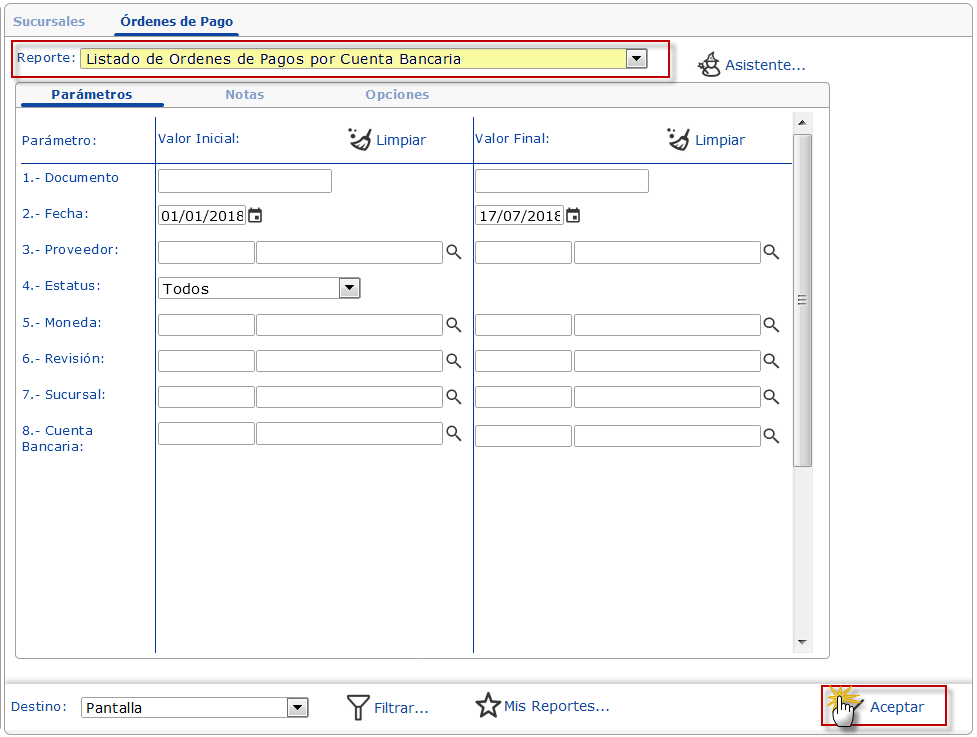Image resolution: width=977 pixels, height=737 pixels.
Task: Expand the Destino dropdown showing Pantalla
Action: (x=297, y=708)
